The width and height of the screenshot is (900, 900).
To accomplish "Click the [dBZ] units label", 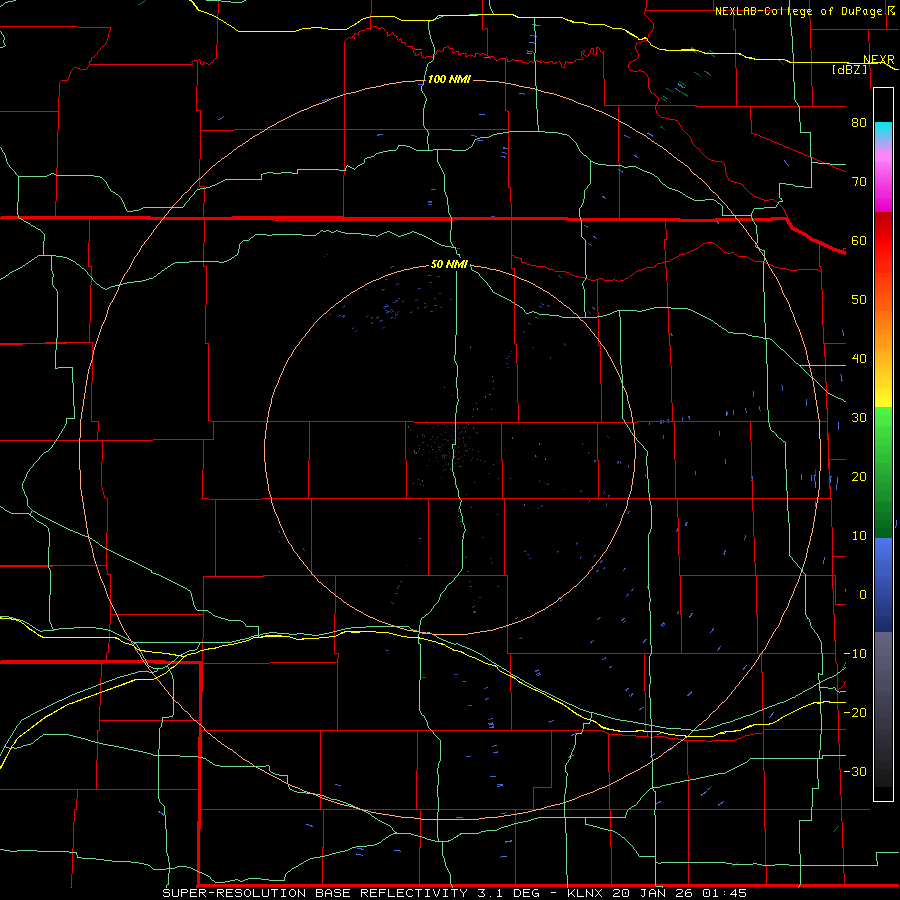I will tap(849, 70).
